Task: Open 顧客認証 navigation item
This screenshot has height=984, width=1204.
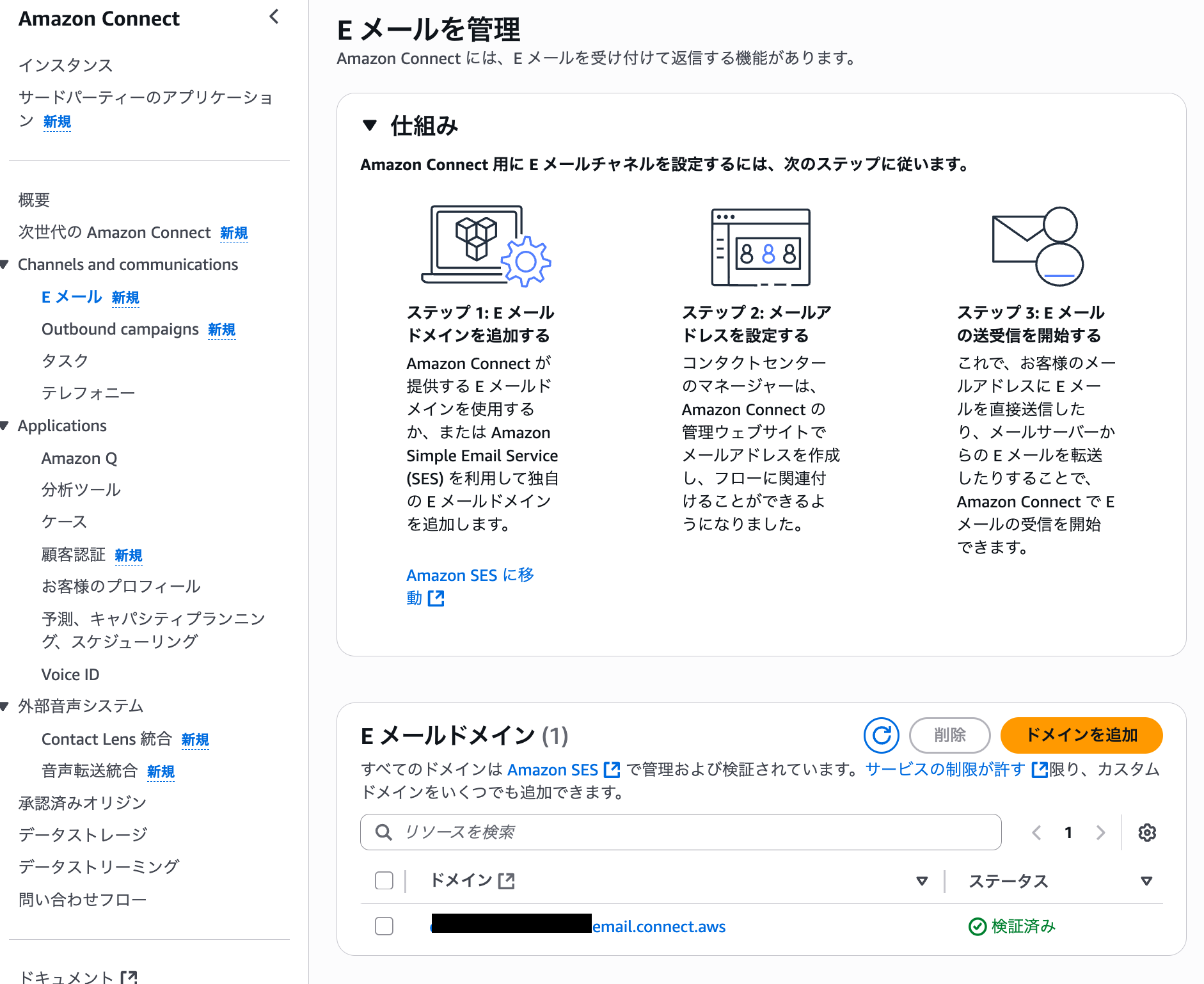Action: [x=74, y=555]
